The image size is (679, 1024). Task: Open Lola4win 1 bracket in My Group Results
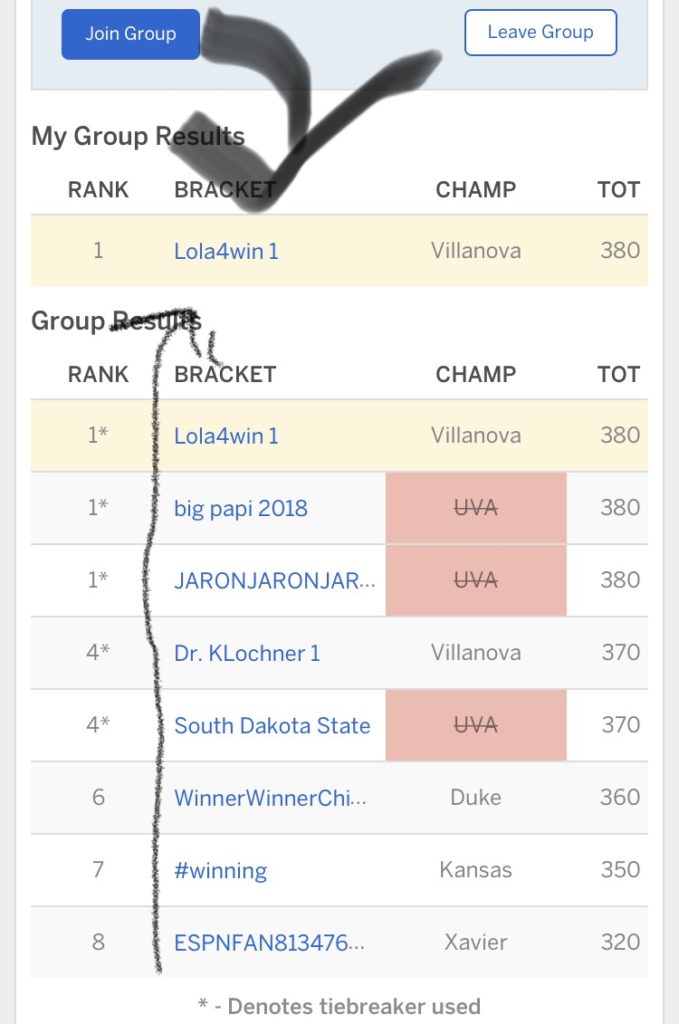coord(226,251)
